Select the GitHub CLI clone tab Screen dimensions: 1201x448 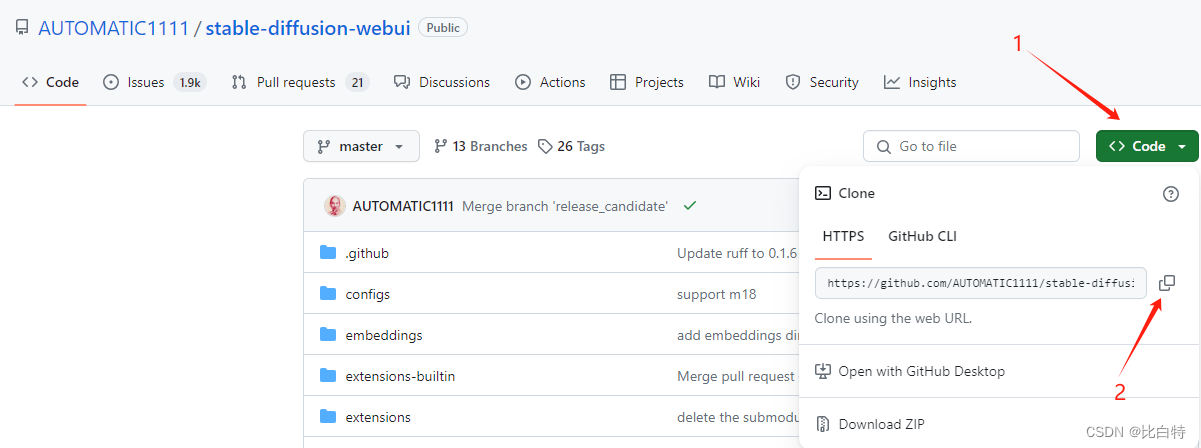922,236
